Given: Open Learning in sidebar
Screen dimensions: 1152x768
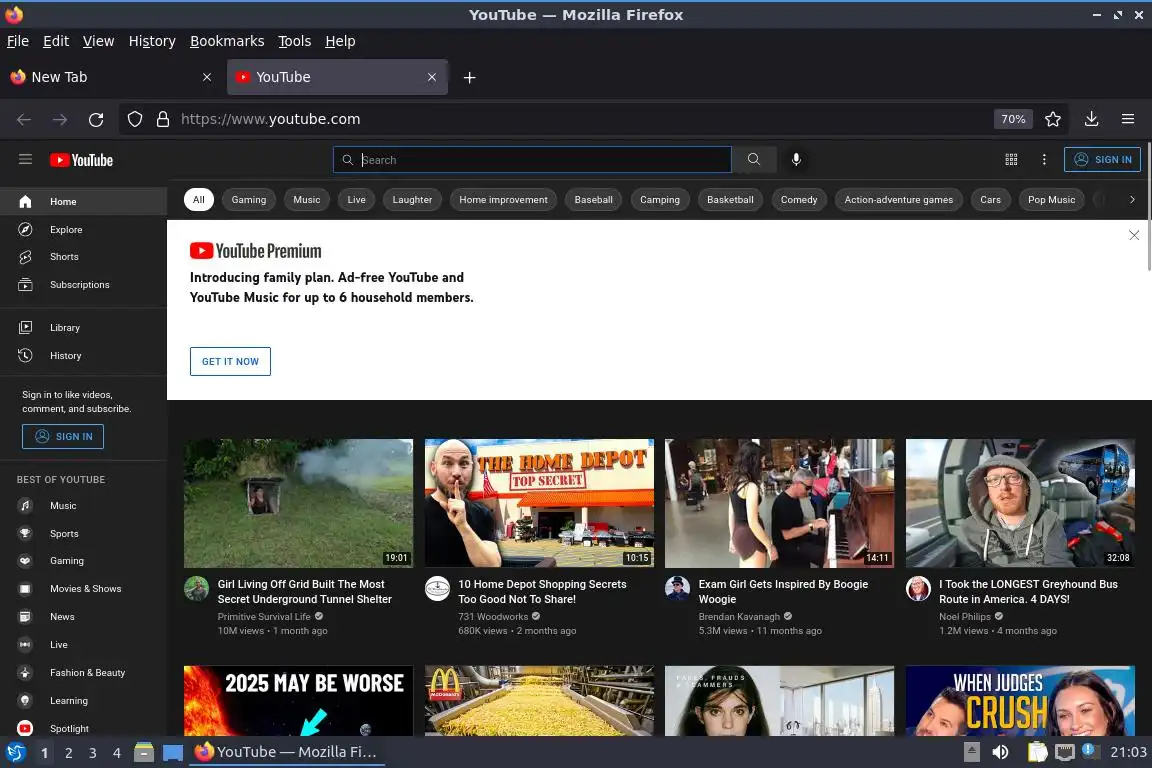Looking at the screenshot, I should pos(84,700).
